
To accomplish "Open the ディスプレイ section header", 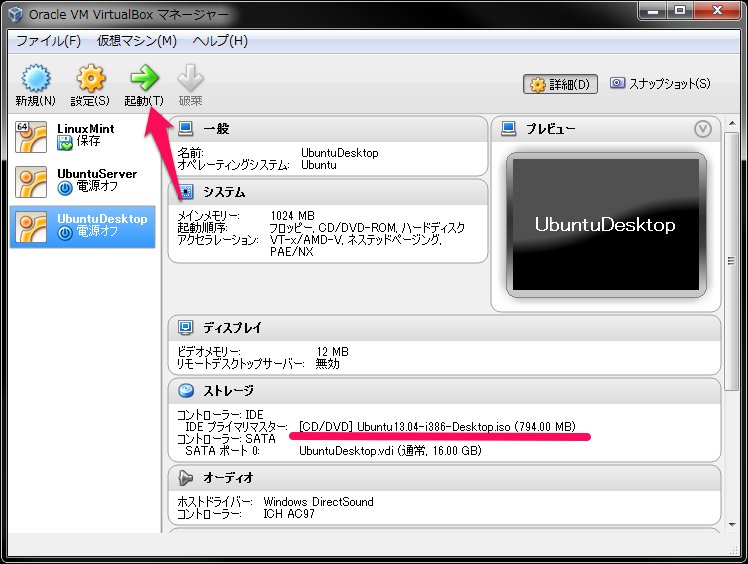I will pos(444,328).
